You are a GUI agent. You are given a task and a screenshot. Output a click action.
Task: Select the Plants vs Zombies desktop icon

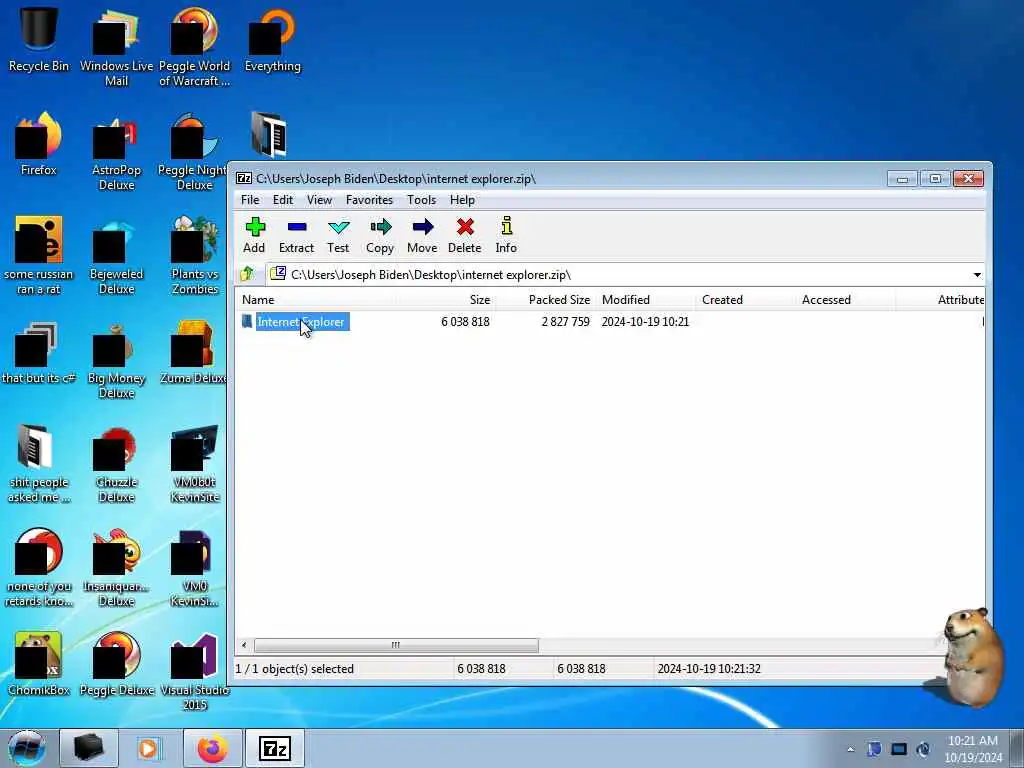[195, 256]
